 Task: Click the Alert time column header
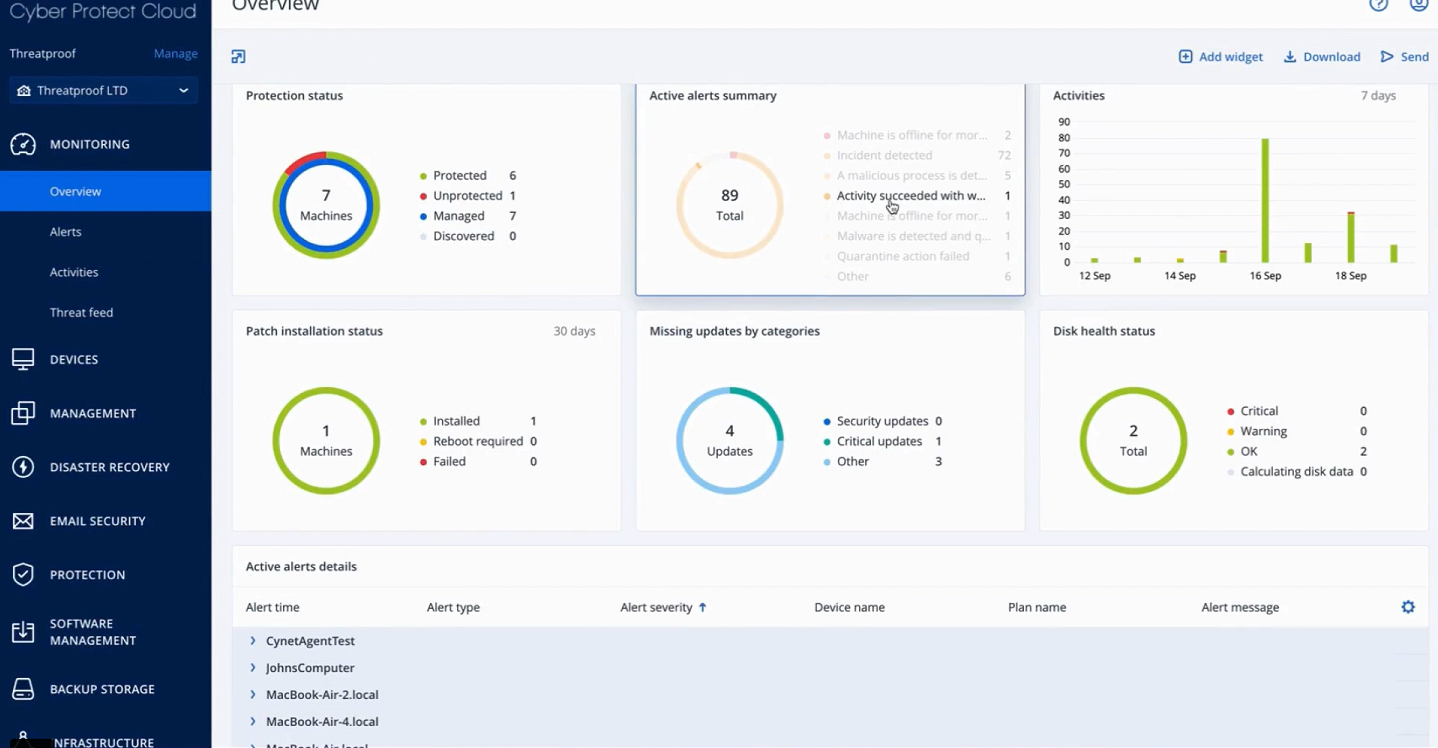tap(272, 607)
